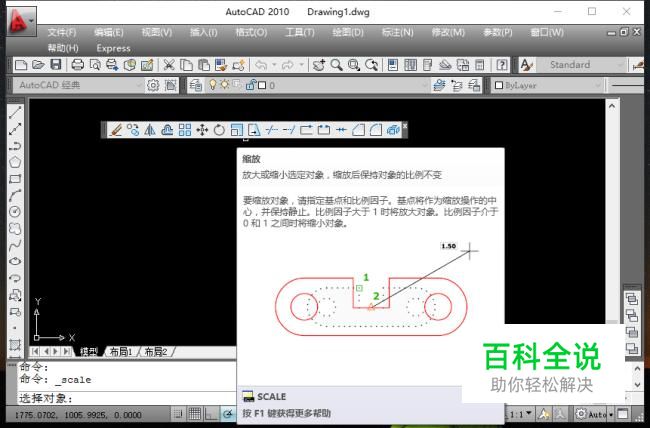Select the Fillet tool in Modify toolbar

376,130
